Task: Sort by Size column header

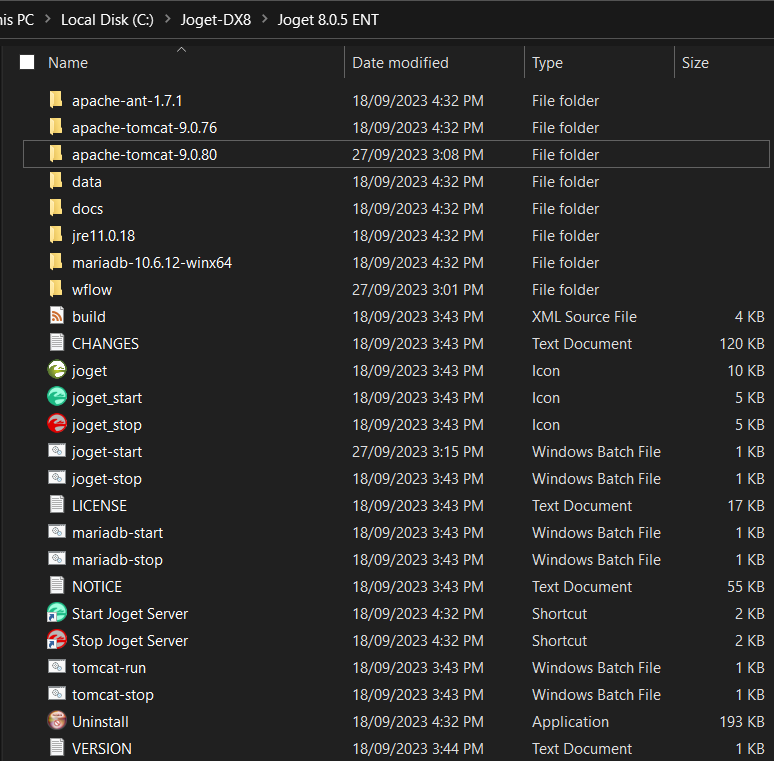Action: point(695,62)
